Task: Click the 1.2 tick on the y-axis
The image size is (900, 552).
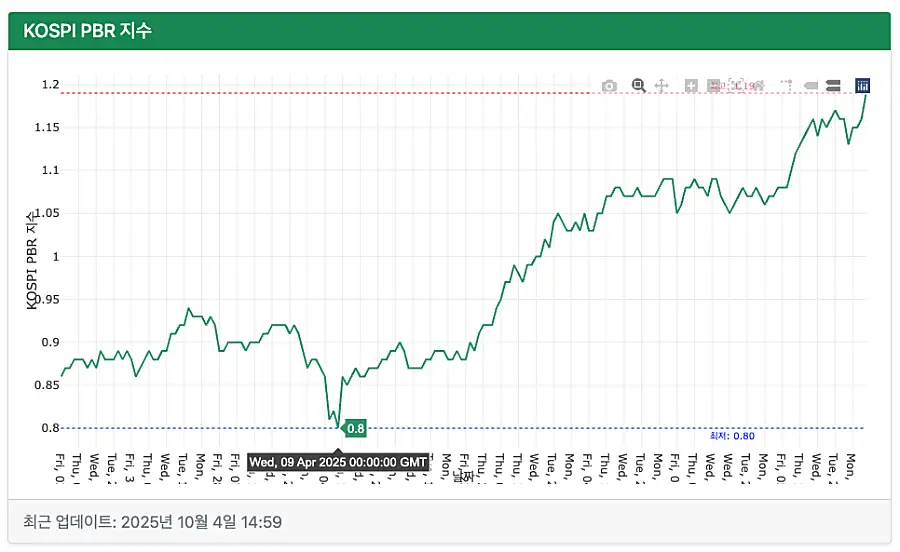Action: (x=49, y=84)
